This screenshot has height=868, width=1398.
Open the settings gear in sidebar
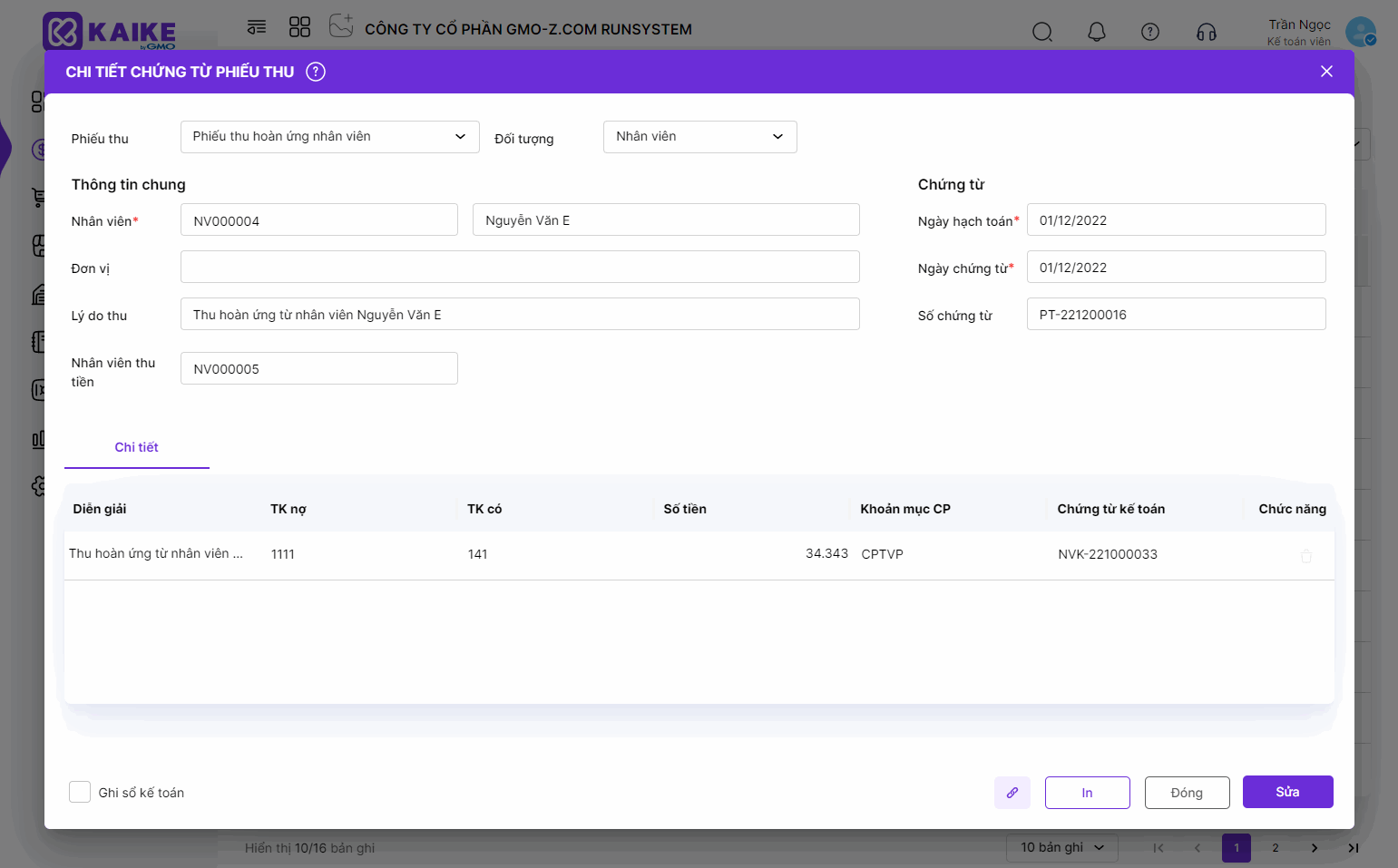tap(38, 486)
